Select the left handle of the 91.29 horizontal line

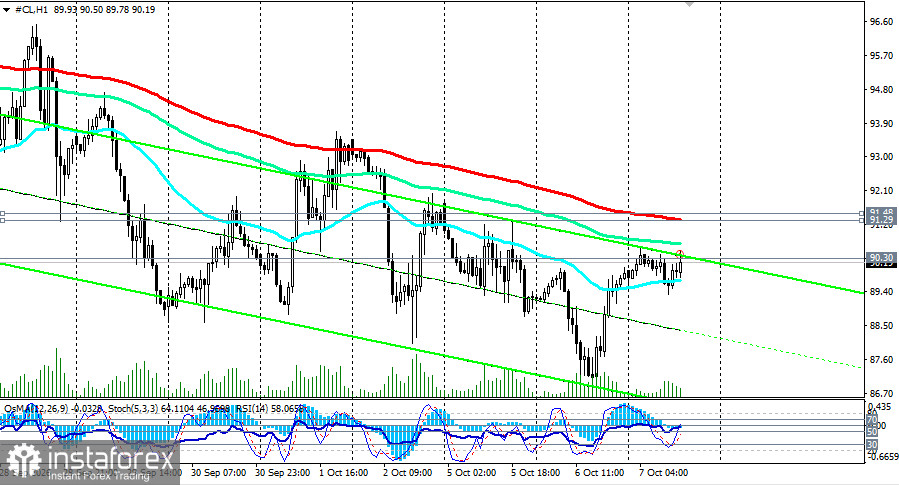pyautogui.click(x=2, y=220)
